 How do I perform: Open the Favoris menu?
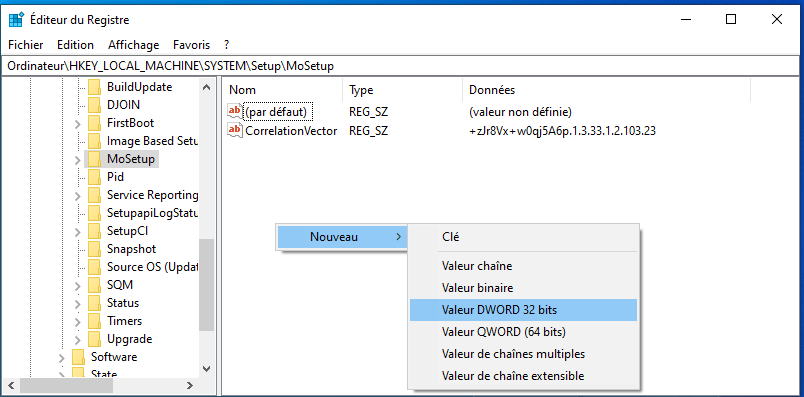(191, 45)
